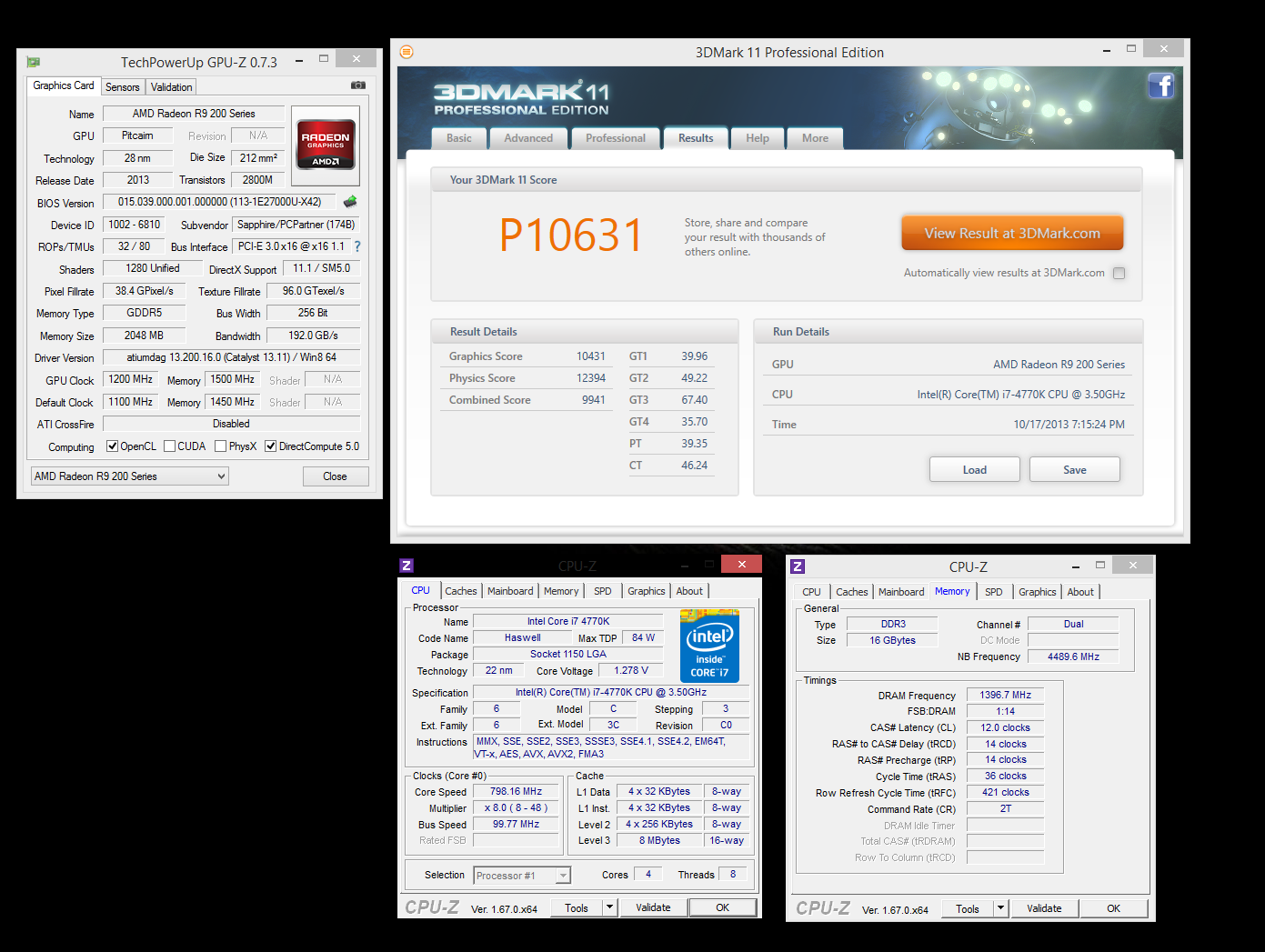
Task: Click the Core Speed value 798.16 MHz
Action: (516, 791)
